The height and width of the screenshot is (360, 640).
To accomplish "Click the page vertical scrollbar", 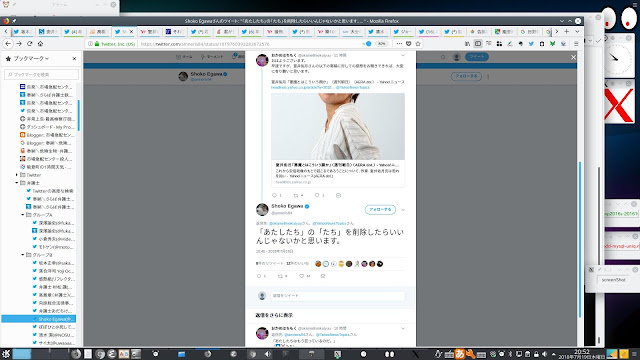I will [x=580, y=240].
